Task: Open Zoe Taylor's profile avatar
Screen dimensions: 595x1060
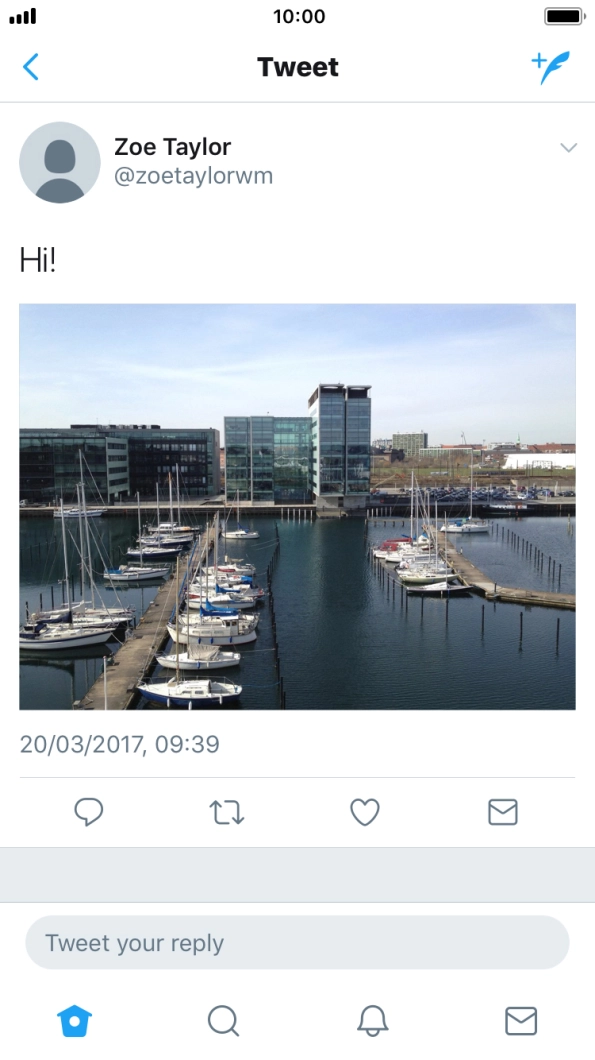Action: click(x=60, y=162)
